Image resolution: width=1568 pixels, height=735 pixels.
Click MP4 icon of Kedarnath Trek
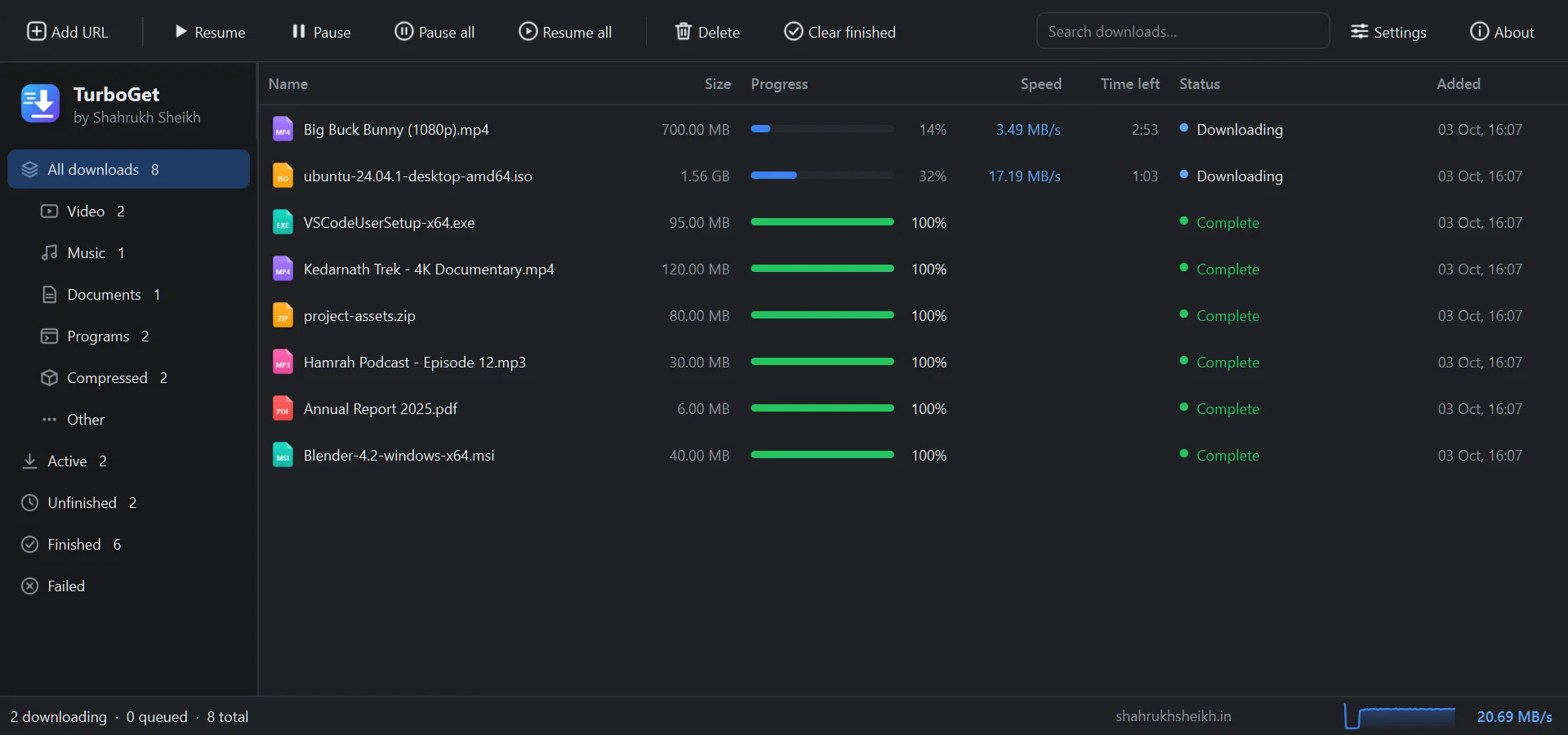pos(283,269)
